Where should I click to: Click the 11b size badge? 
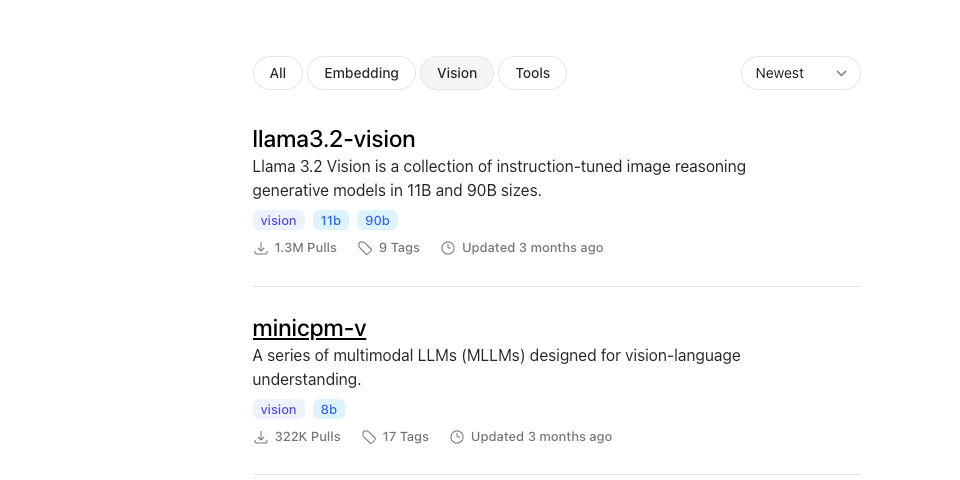pos(331,220)
